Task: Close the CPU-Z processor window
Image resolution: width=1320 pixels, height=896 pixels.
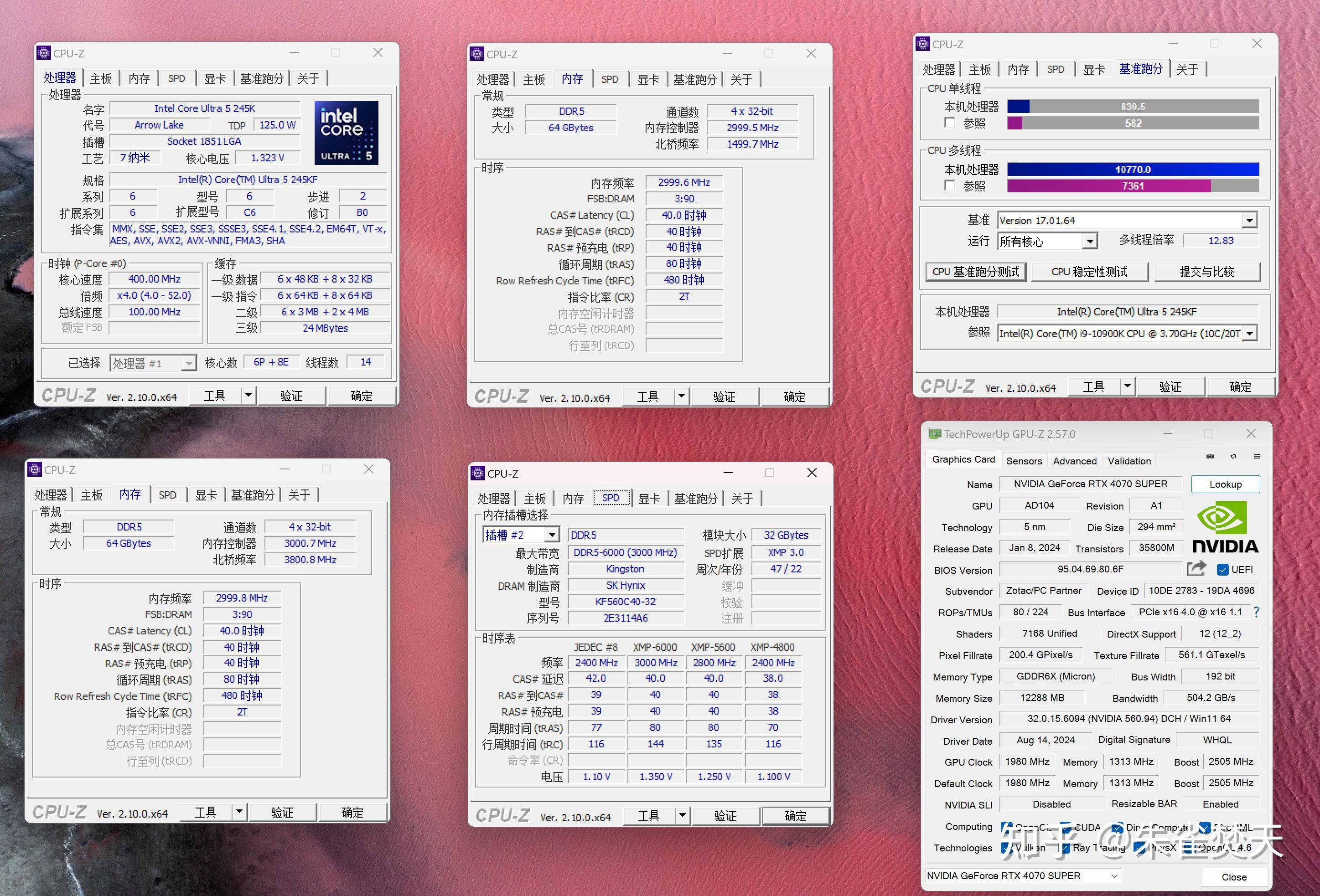Action: pyautogui.click(x=378, y=52)
